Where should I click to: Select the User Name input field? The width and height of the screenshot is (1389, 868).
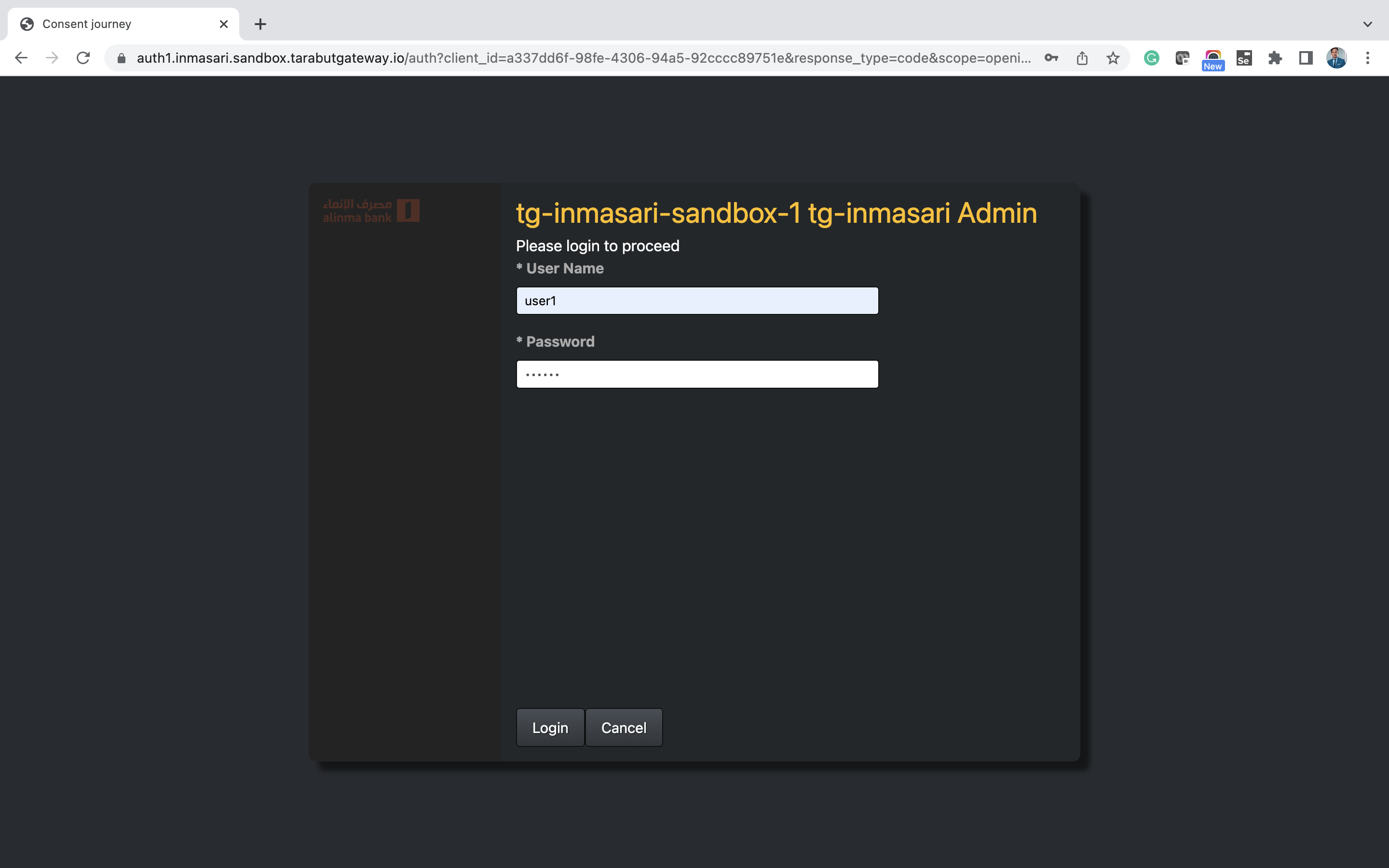[x=697, y=300]
